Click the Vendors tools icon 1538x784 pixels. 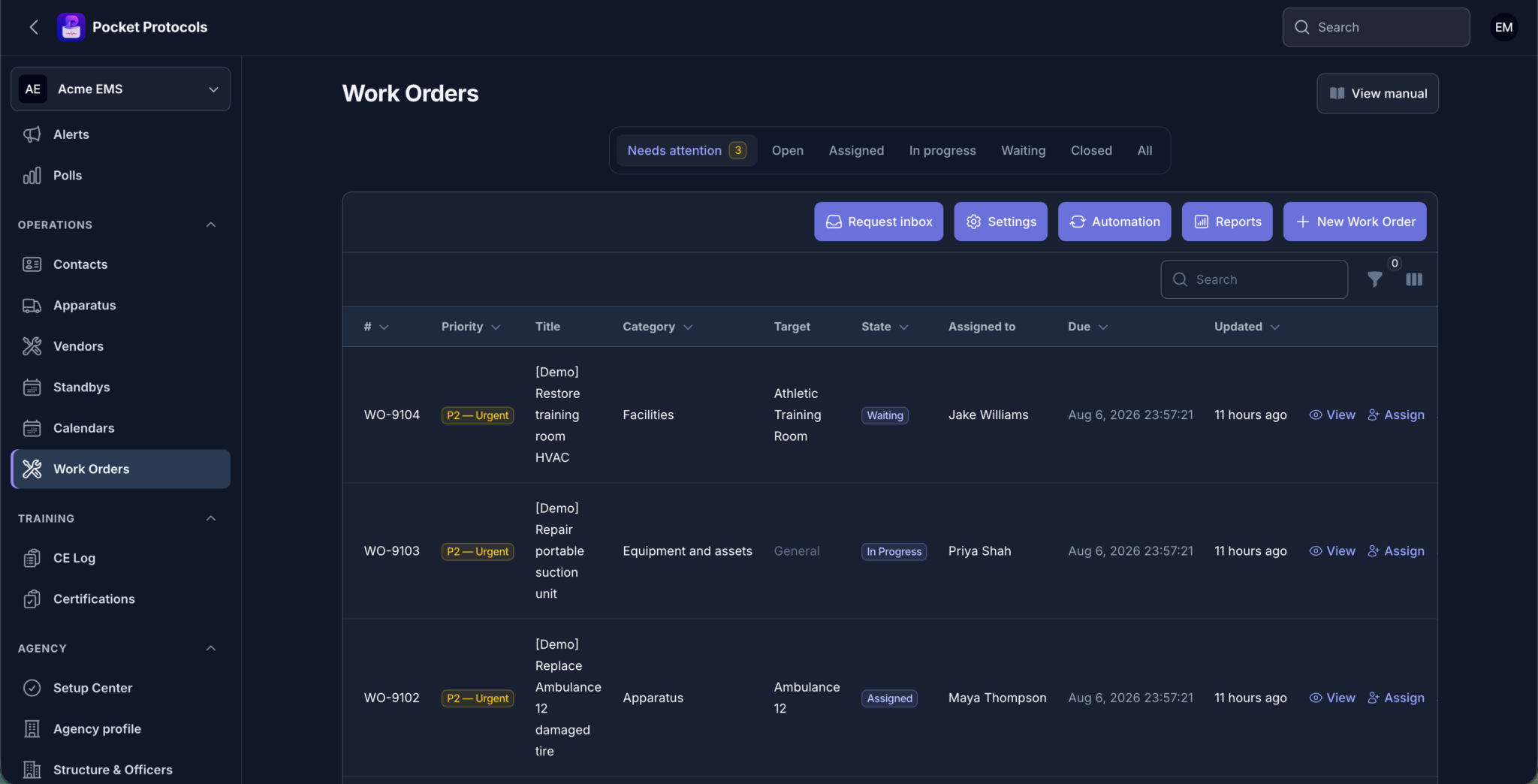tap(32, 346)
